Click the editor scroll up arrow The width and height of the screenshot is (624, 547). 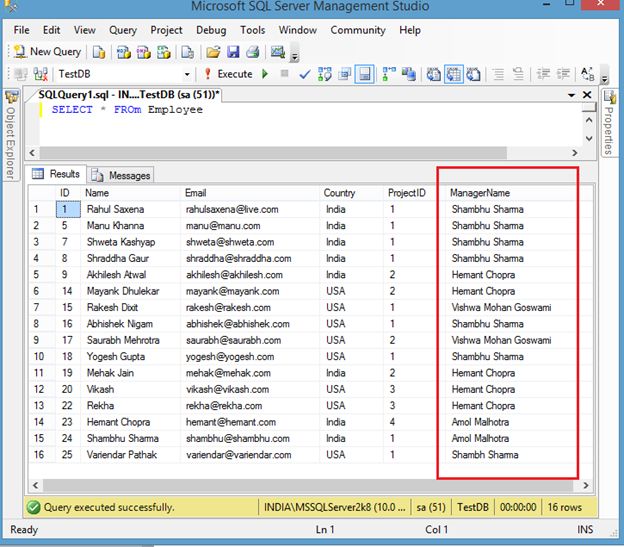pyautogui.click(x=589, y=120)
